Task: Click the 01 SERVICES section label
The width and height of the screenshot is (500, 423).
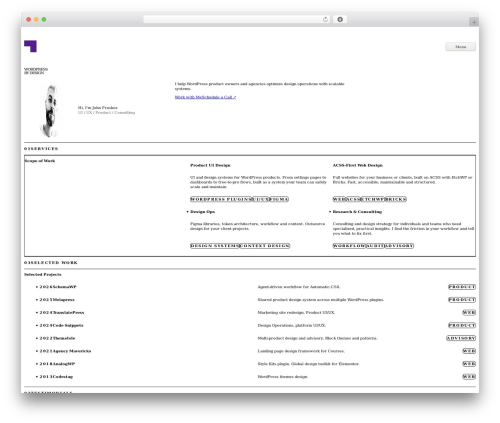Action: coord(41,149)
